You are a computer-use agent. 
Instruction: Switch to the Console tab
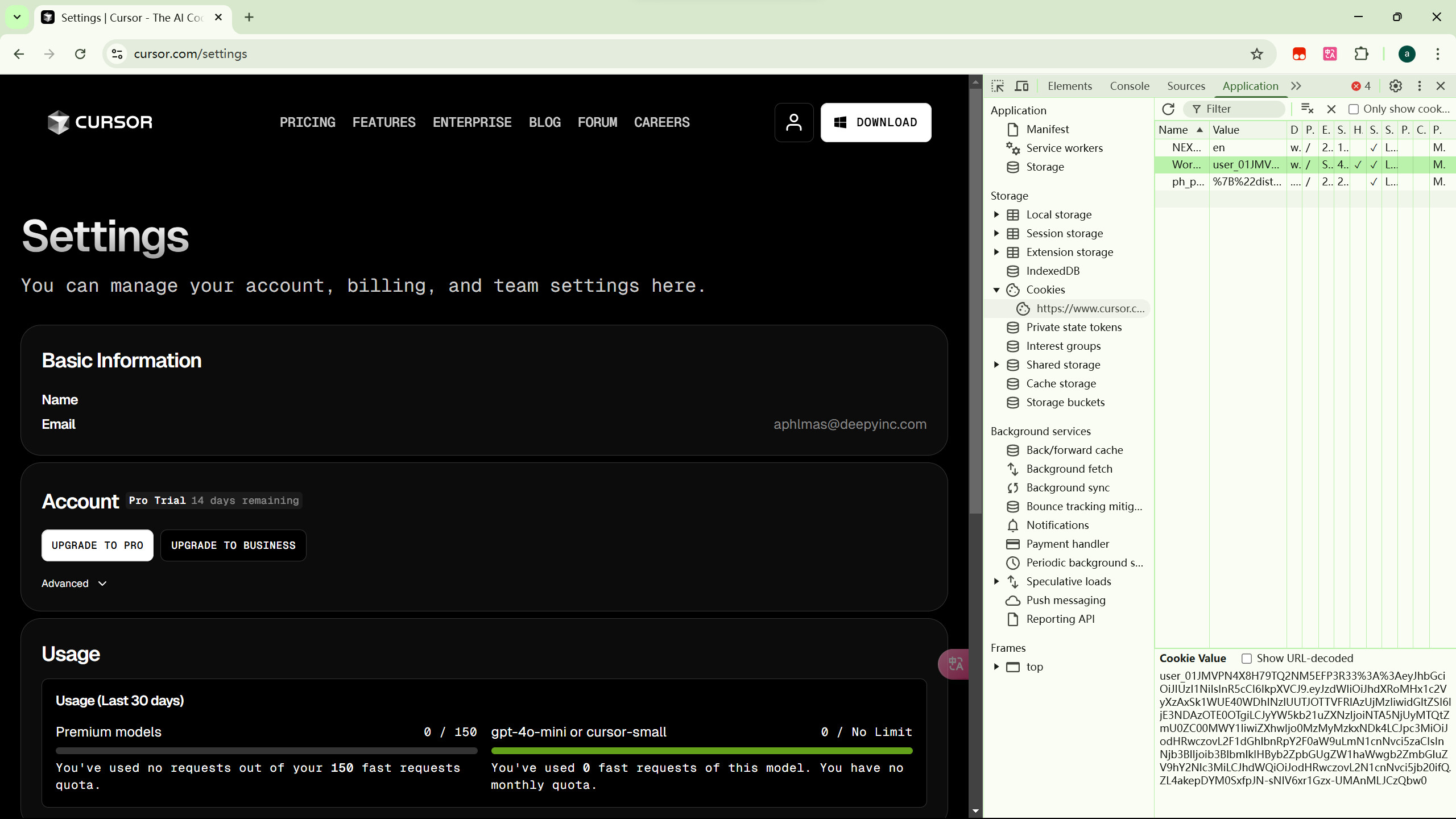(1129, 86)
